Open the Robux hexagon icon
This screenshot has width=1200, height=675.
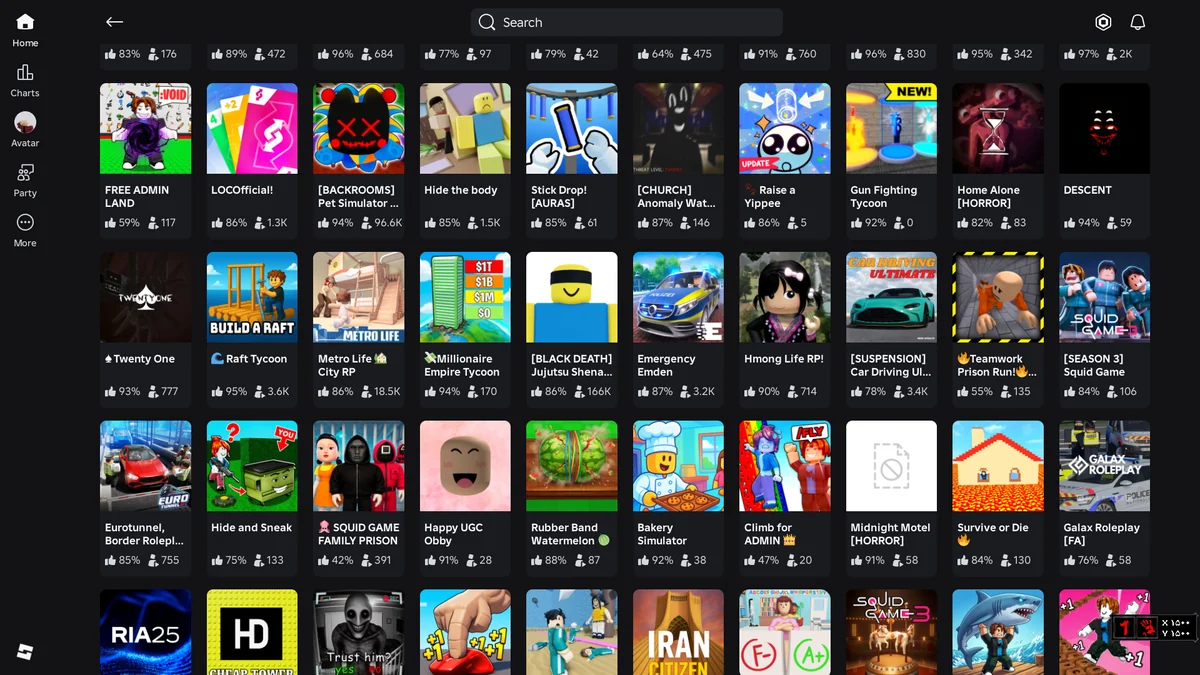pyautogui.click(x=1103, y=22)
